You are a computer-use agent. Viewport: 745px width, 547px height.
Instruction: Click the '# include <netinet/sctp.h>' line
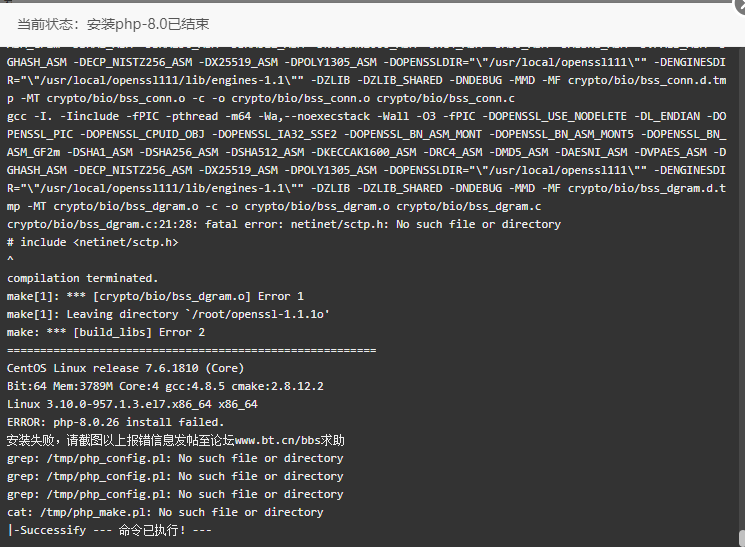tap(93, 242)
